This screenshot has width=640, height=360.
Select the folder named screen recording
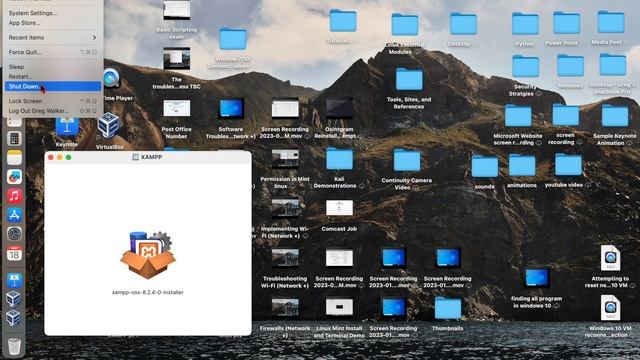click(x=565, y=115)
